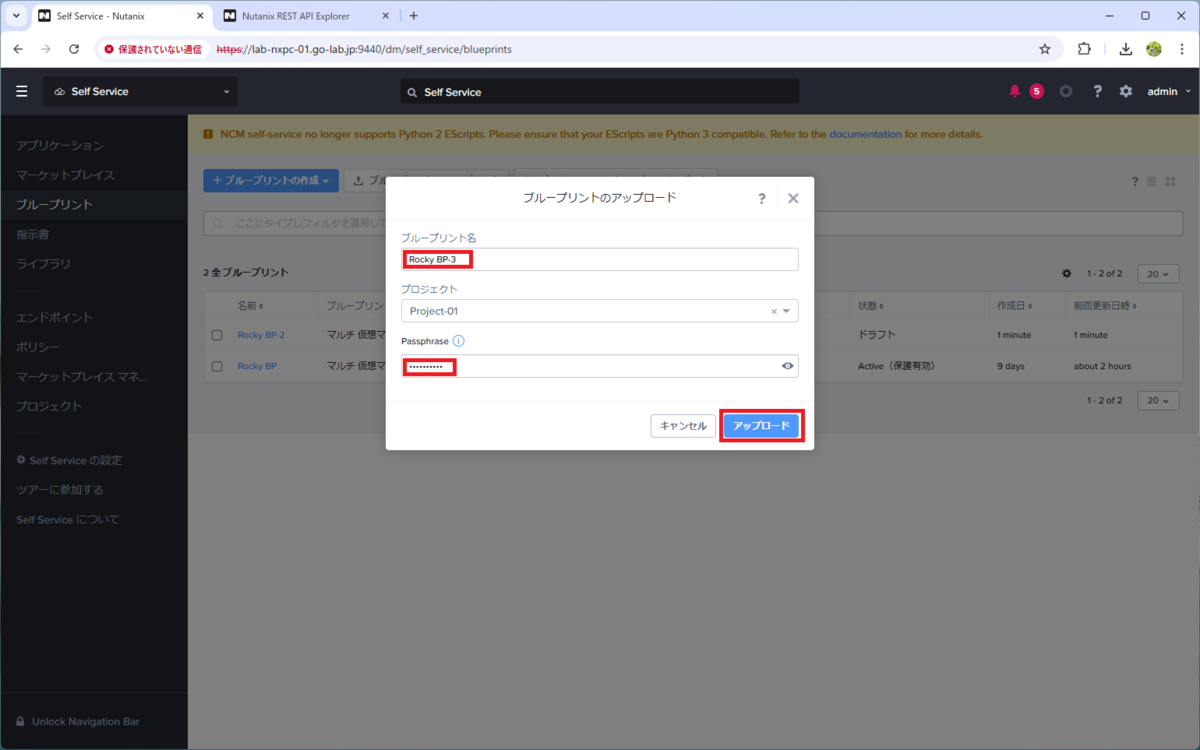
Task: Open the tab search dropdown arrow
Action: click(x=16, y=16)
